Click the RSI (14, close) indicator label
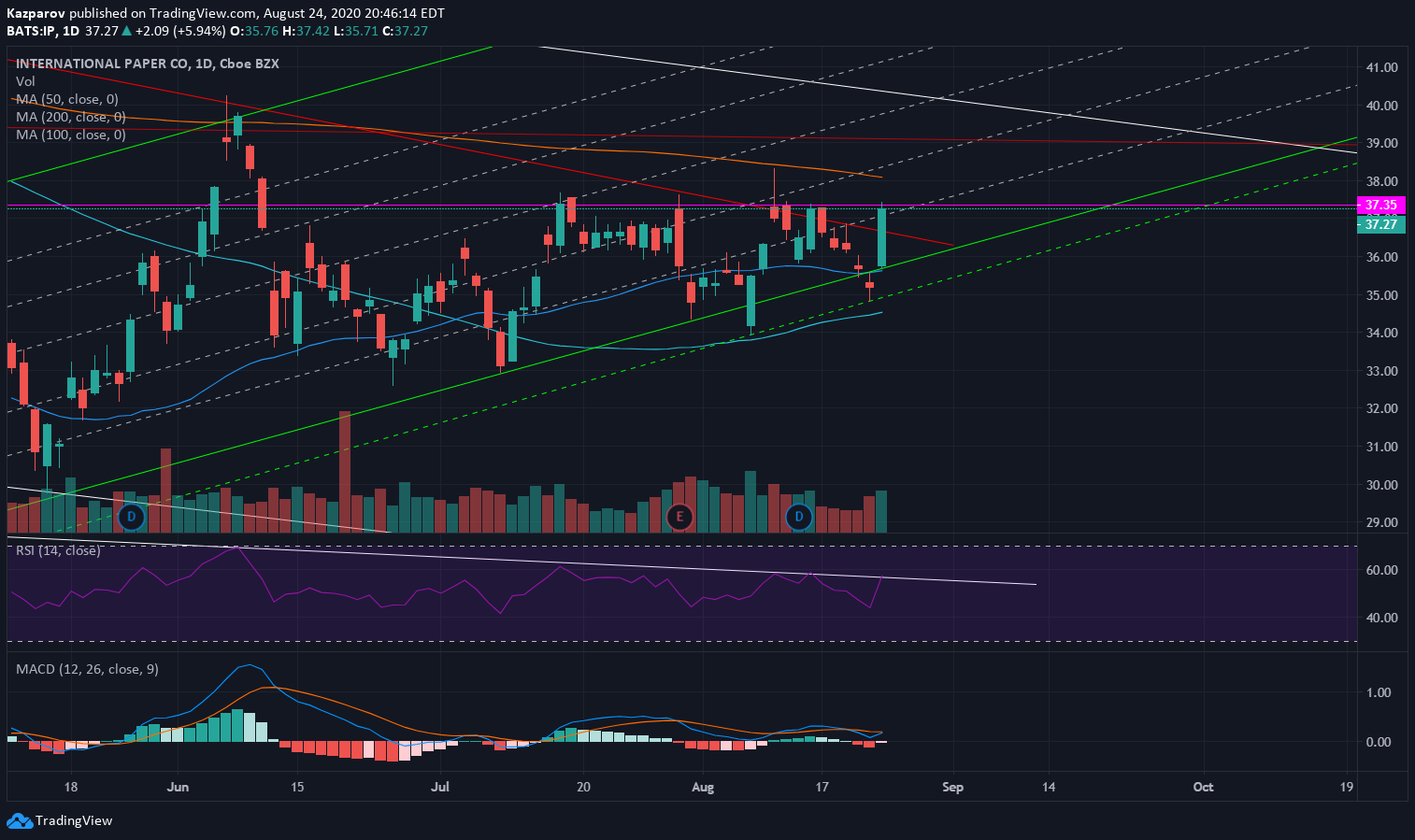The image size is (1415, 840). click(58, 550)
